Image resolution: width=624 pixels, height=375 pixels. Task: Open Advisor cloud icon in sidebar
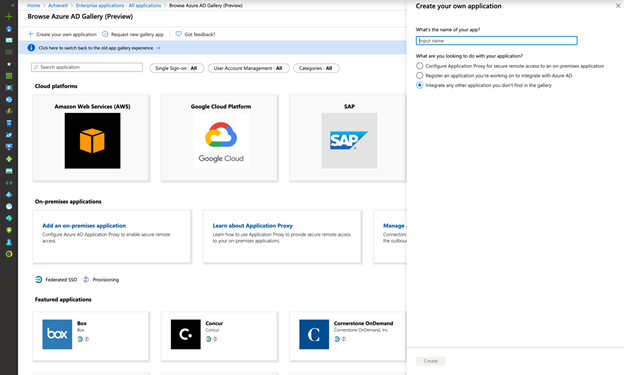click(9, 218)
